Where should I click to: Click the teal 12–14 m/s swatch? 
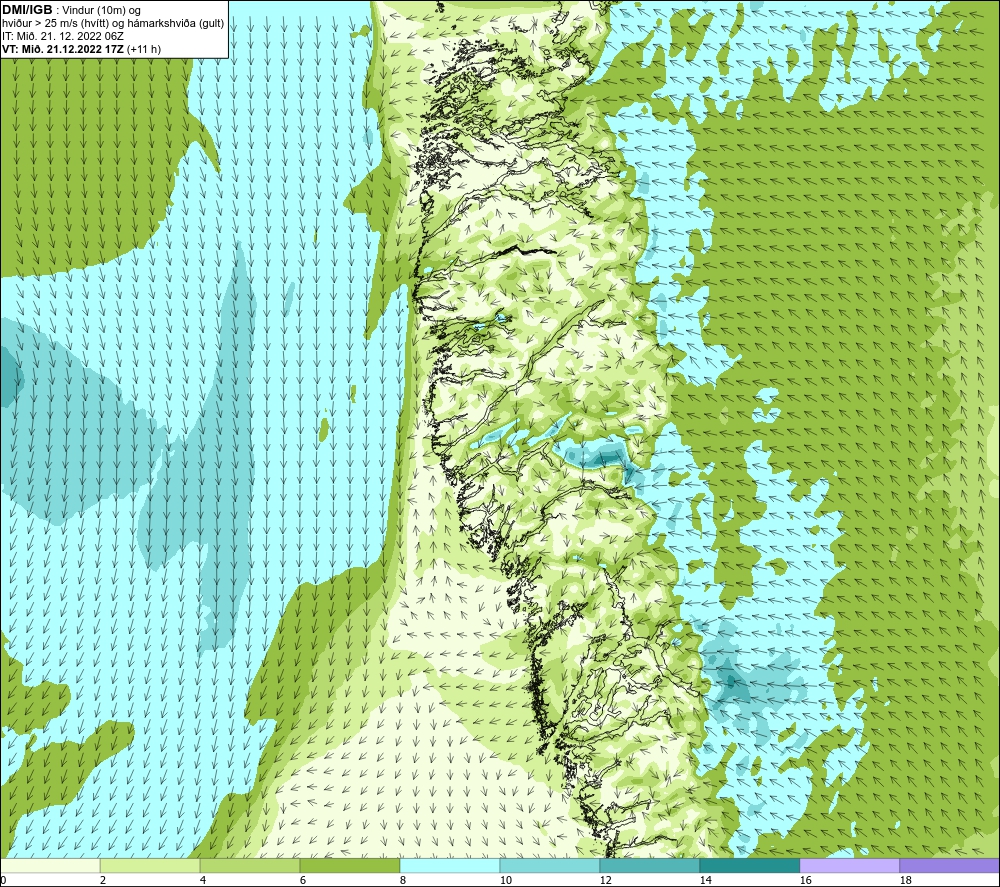point(649,865)
